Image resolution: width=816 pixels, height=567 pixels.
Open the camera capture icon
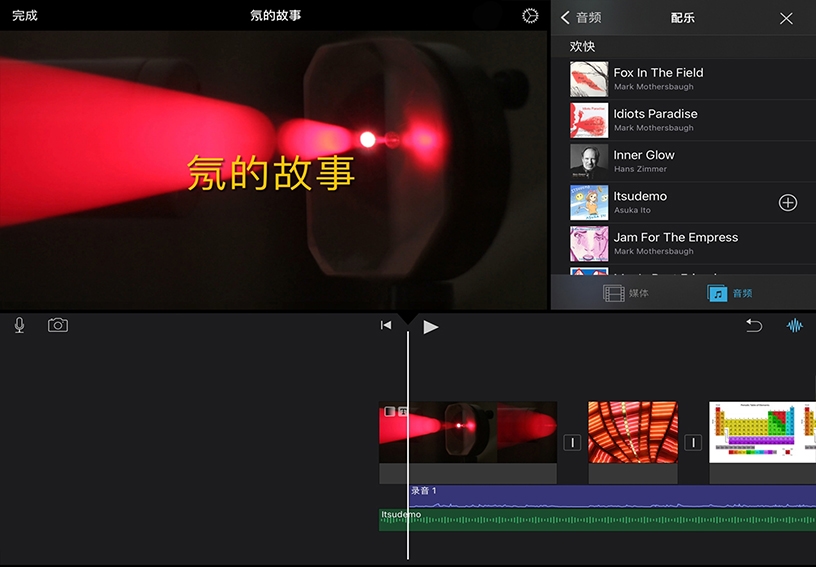[x=58, y=325]
